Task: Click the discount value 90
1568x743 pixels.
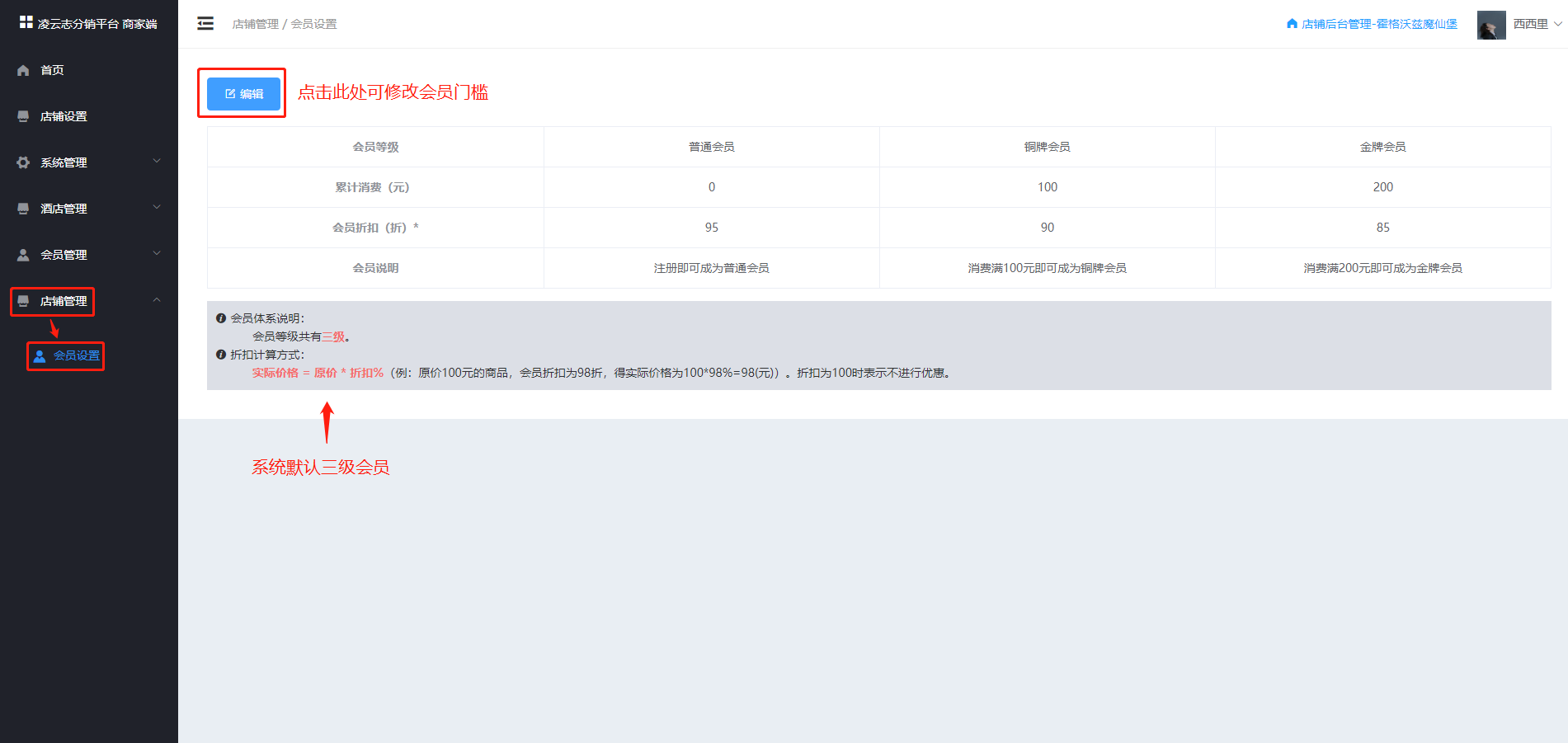Action: [x=1047, y=228]
